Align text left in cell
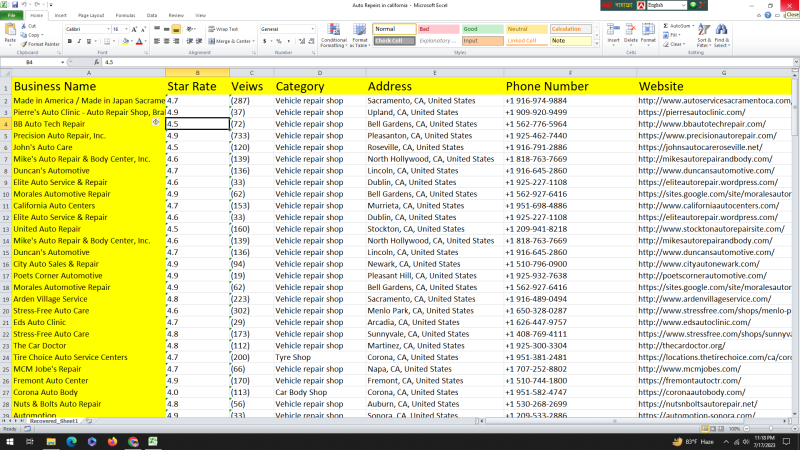Screen dimensions: 800x450 157,41
